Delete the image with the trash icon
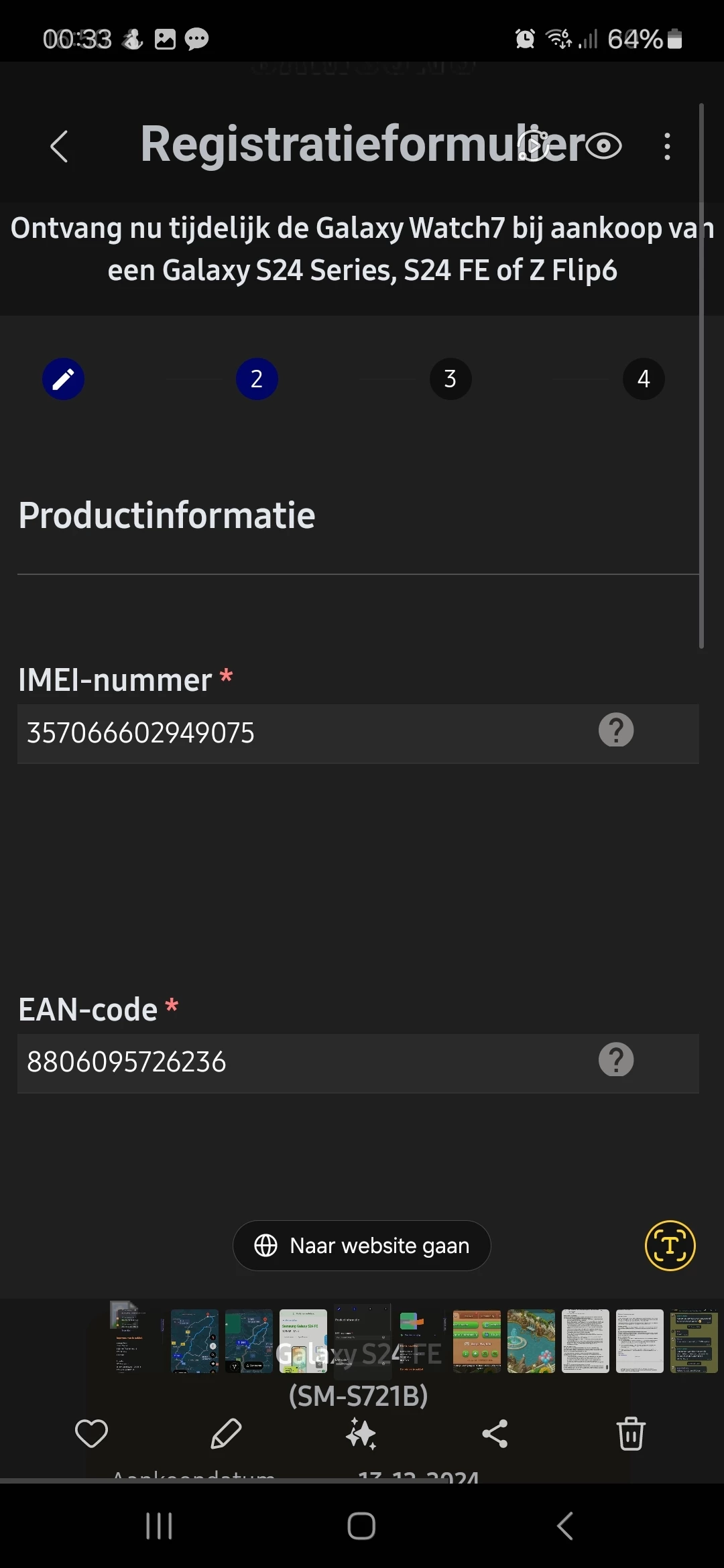This screenshot has height=1568, width=724. tap(631, 1434)
